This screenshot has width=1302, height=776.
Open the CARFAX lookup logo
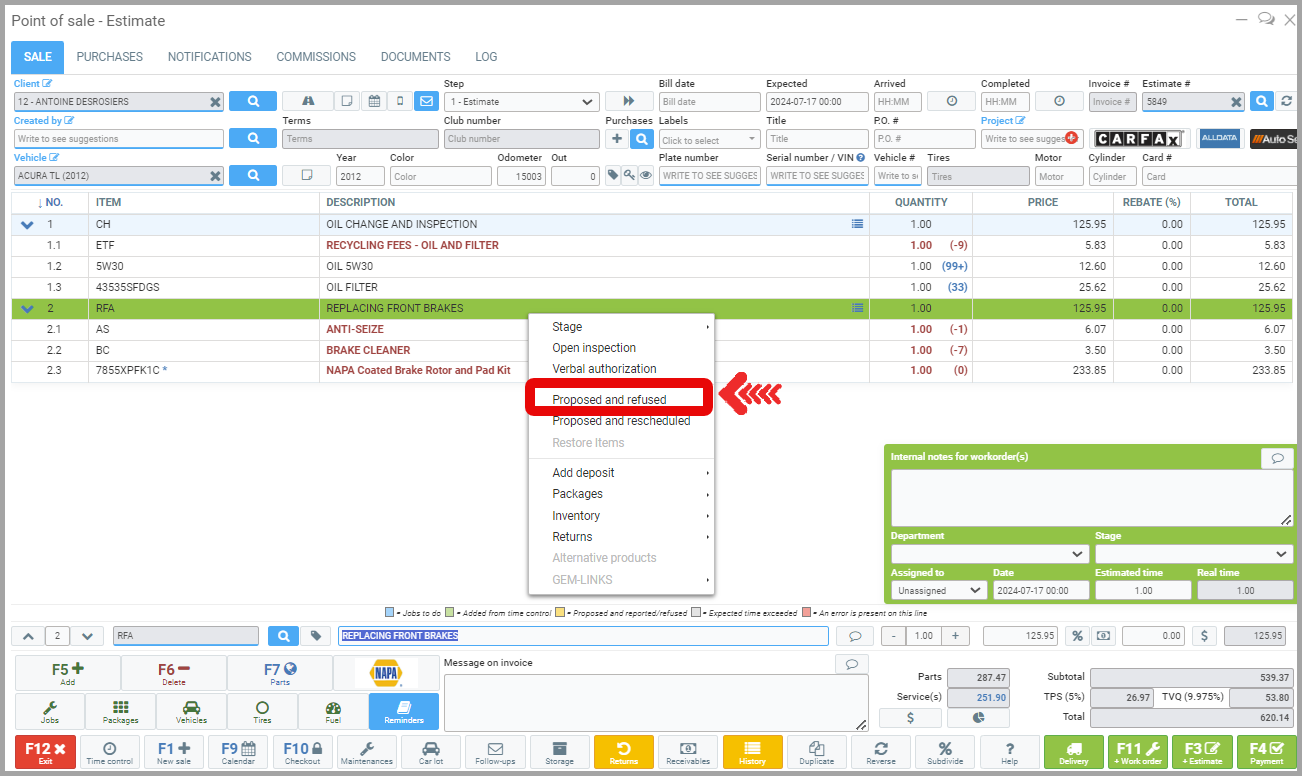click(1138, 139)
